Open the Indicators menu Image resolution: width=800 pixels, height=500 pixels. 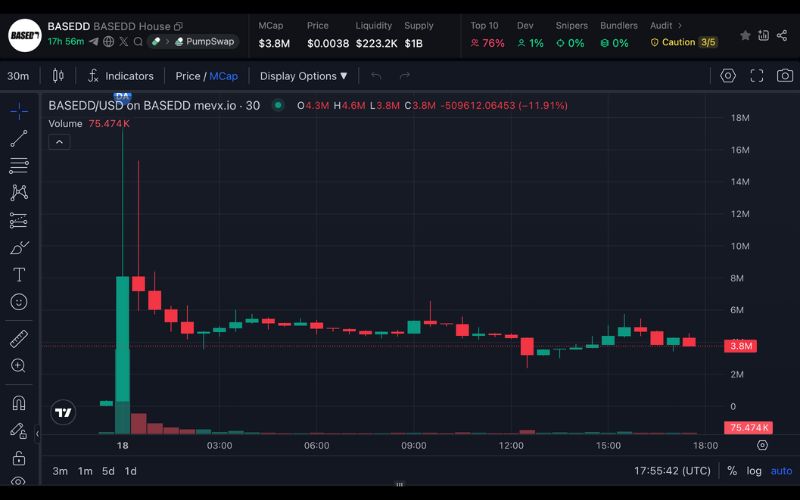click(121, 76)
